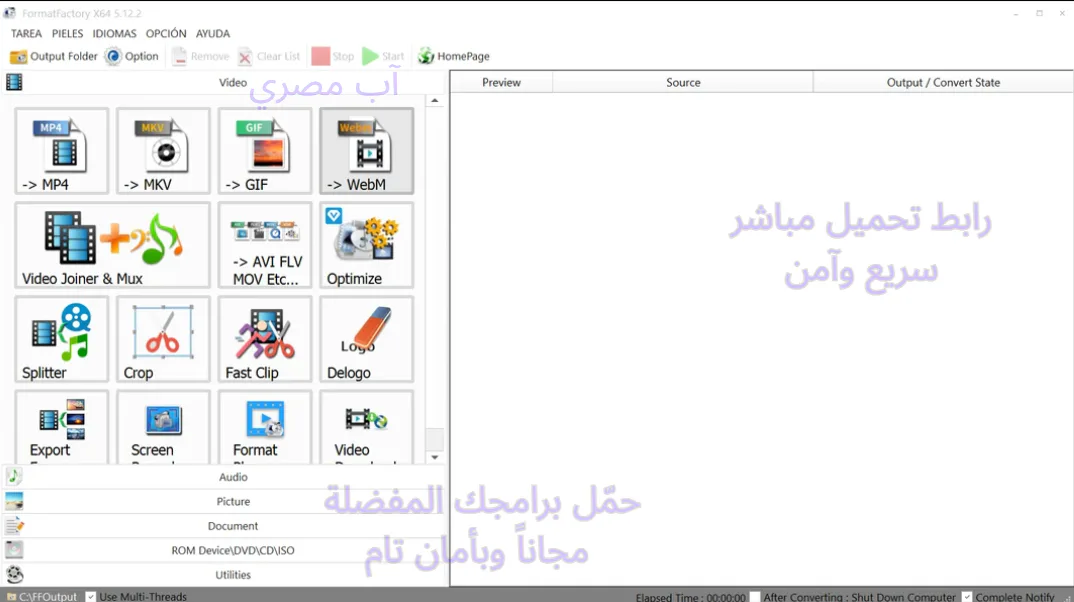1074x602 pixels.
Task: Click the green Start button
Action: (383, 56)
